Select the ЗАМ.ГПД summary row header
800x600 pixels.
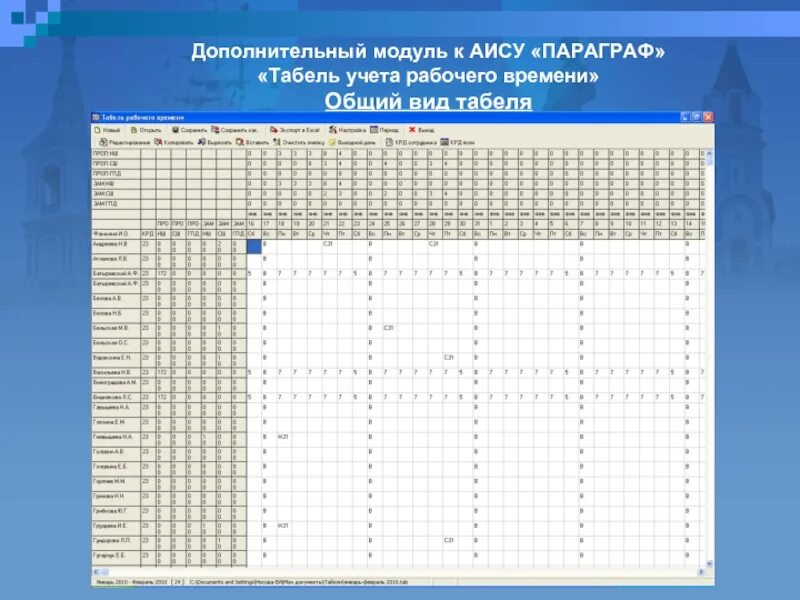tap(116, 204)
